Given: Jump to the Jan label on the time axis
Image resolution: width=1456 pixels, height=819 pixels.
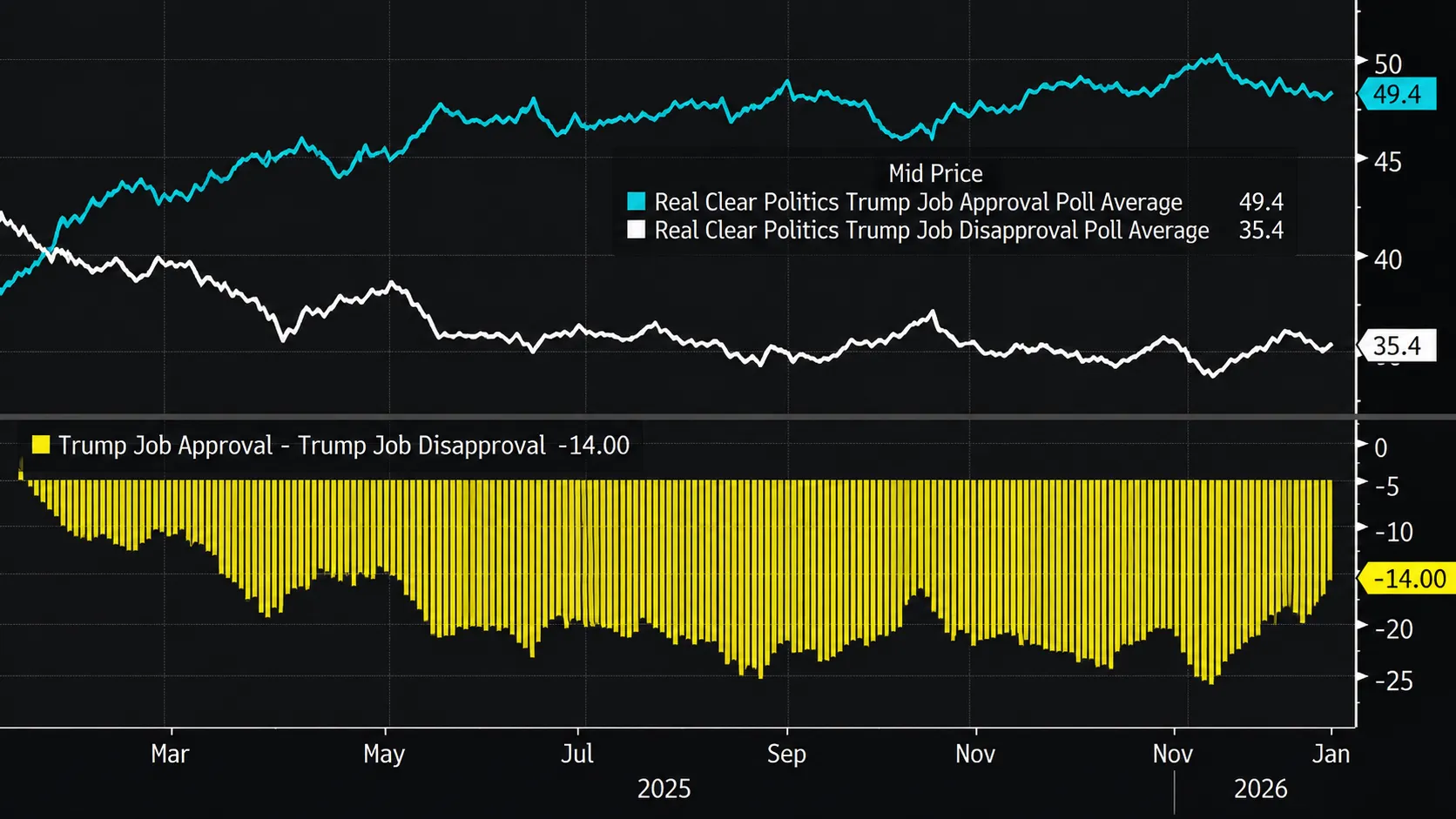Looking at the screenshot, I should coord(1331,754).
